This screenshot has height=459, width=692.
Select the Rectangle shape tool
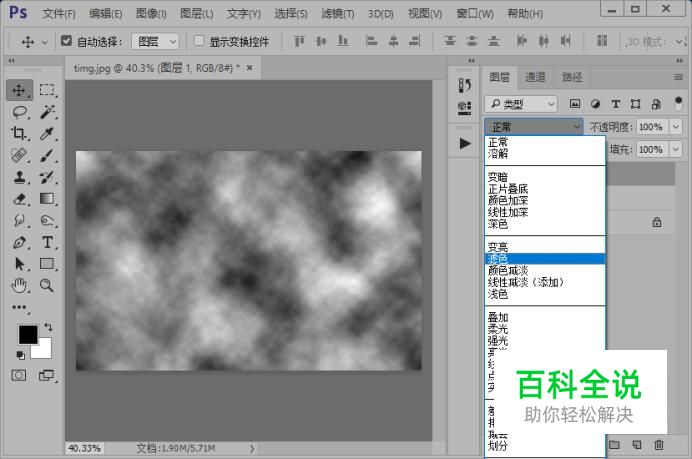tap(47, 263)
